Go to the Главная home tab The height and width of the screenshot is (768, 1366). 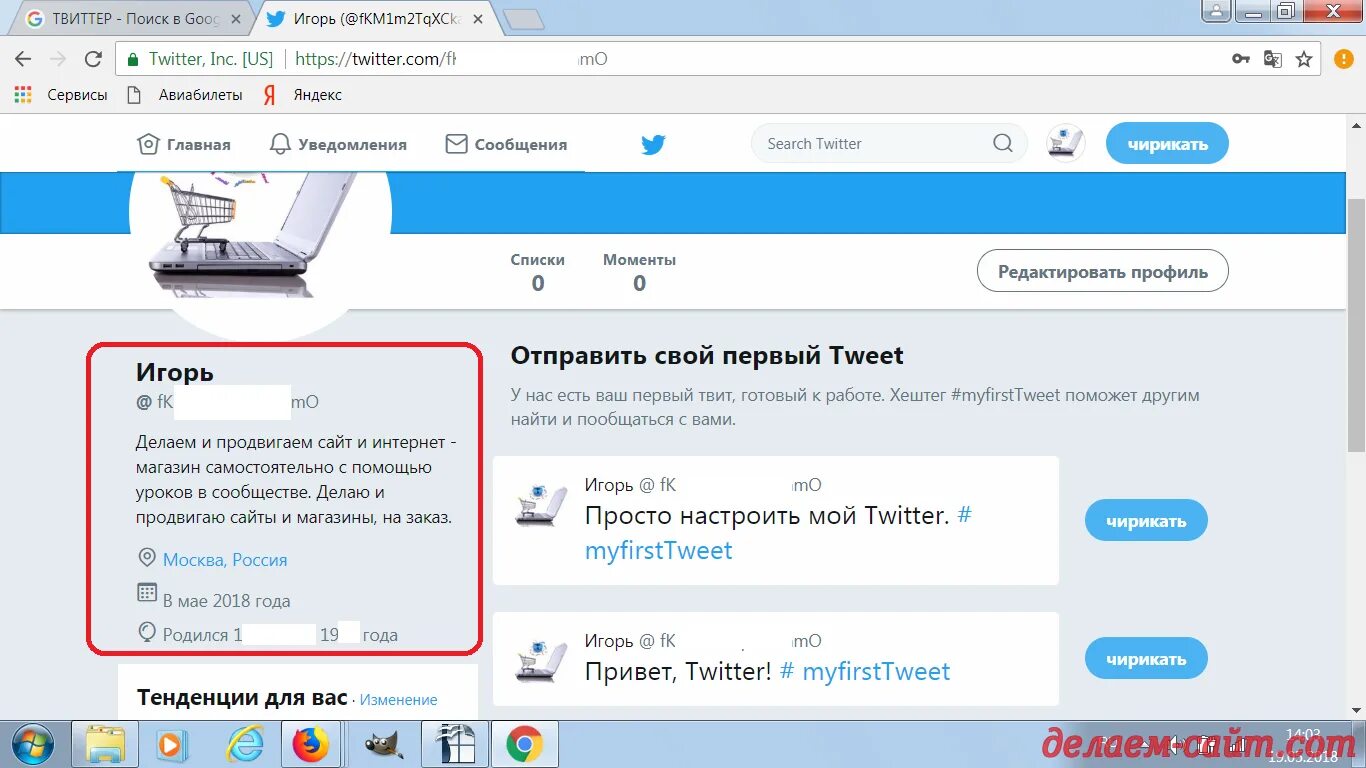pos(184,144)
